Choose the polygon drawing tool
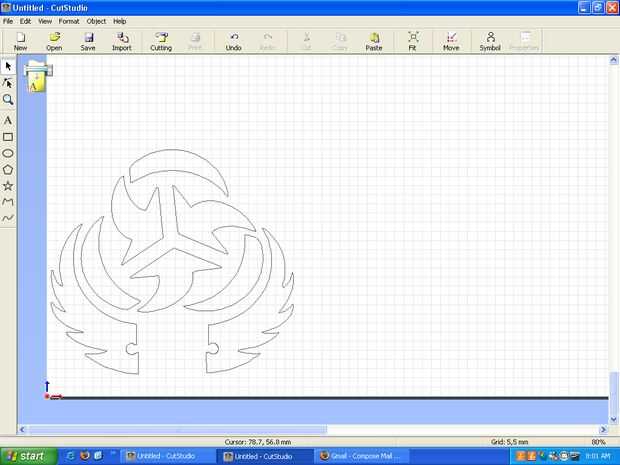The height and width of the screenshot is (465, 620). 8,170
